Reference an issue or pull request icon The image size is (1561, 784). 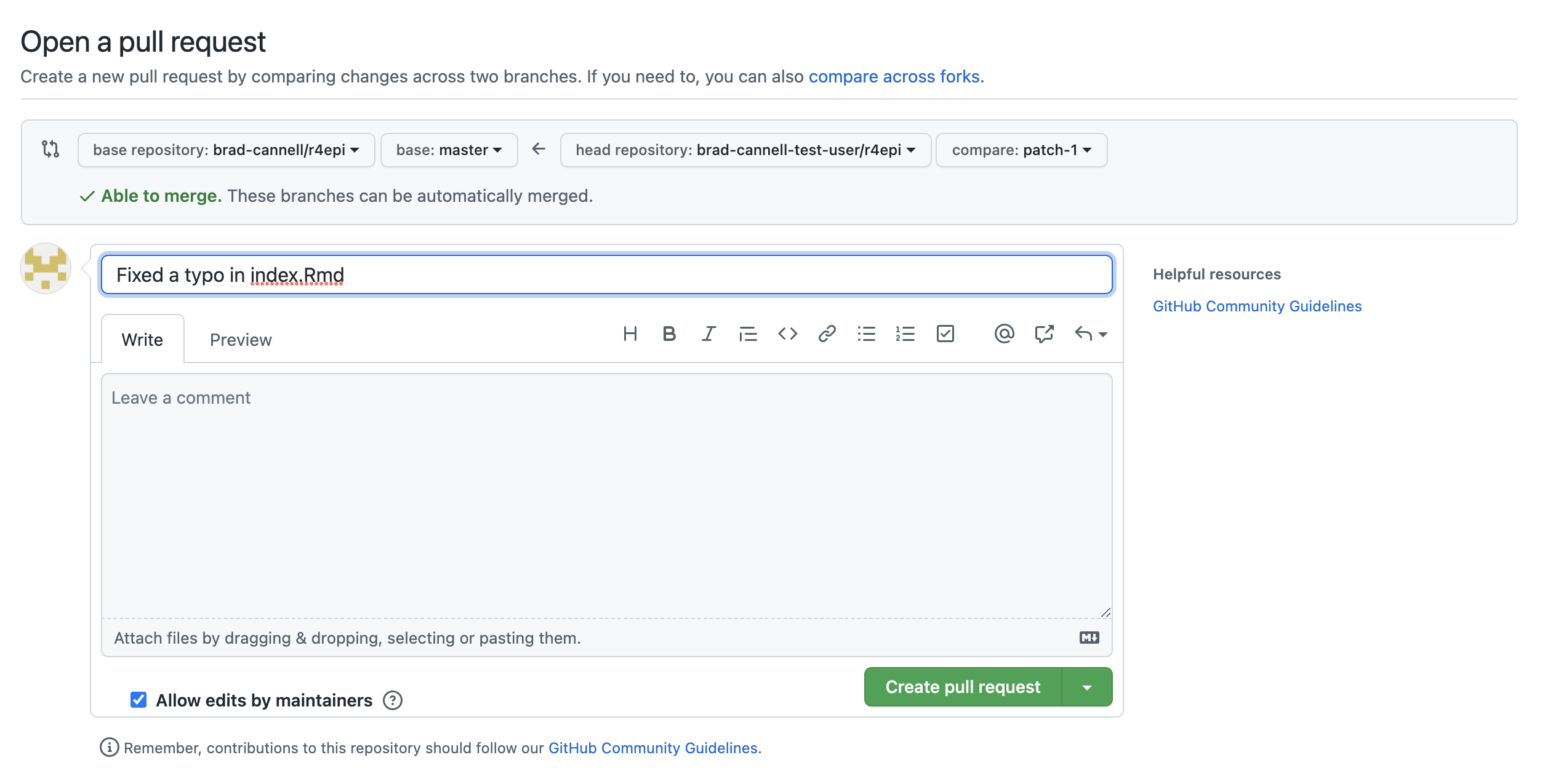pyautogui.click(x=1044, y=334)
